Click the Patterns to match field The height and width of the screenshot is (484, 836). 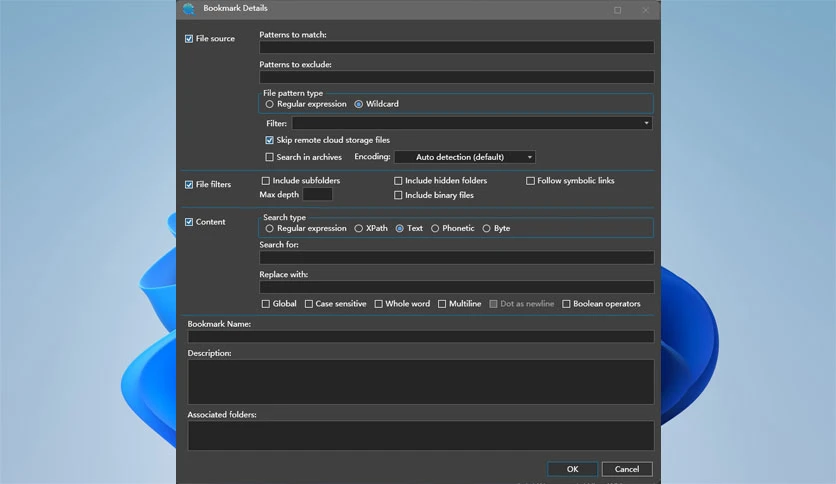(x=456, y=47)
